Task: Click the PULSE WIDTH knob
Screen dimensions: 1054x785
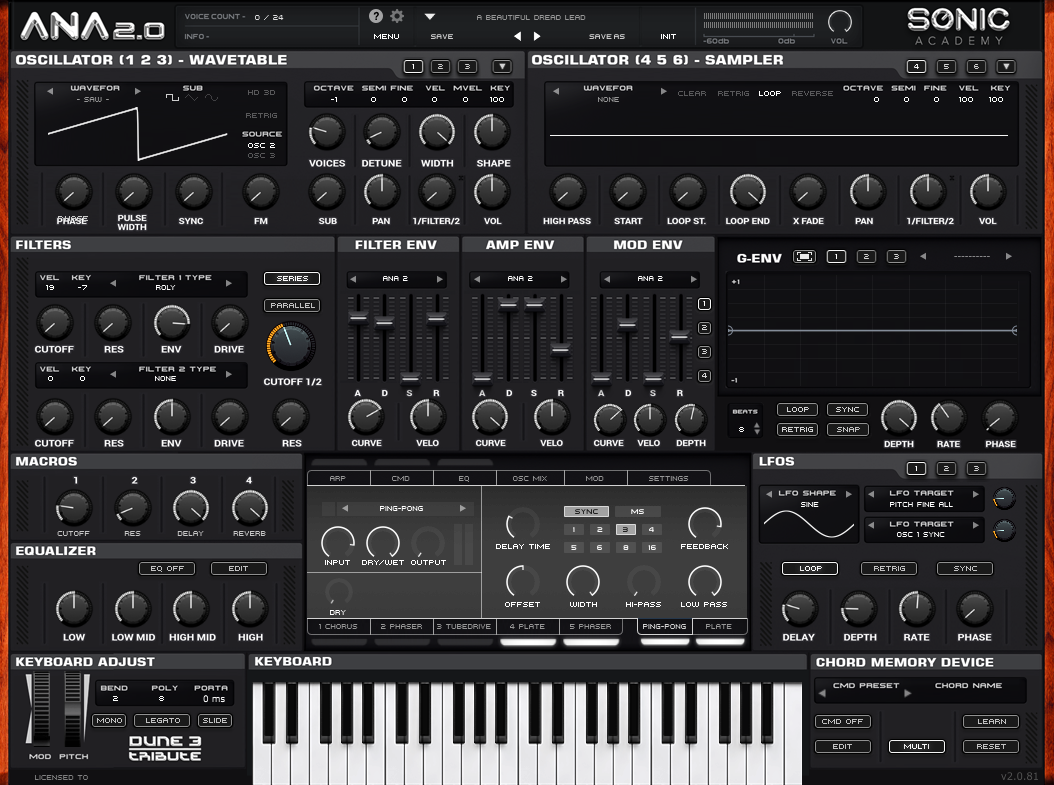Action: coord(132,193)
